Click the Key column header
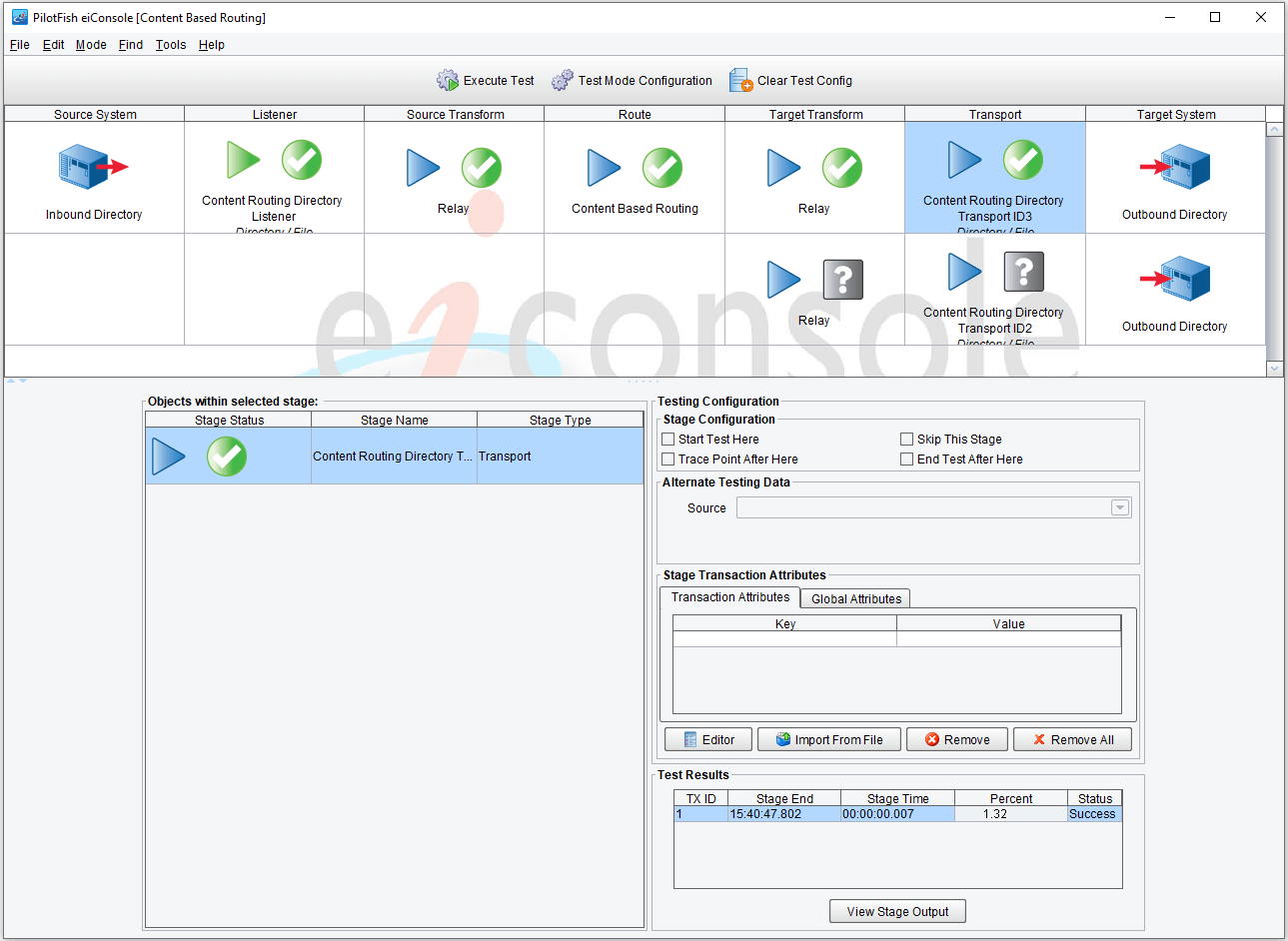Screen dimensions: 1288x941 [785, 624]
